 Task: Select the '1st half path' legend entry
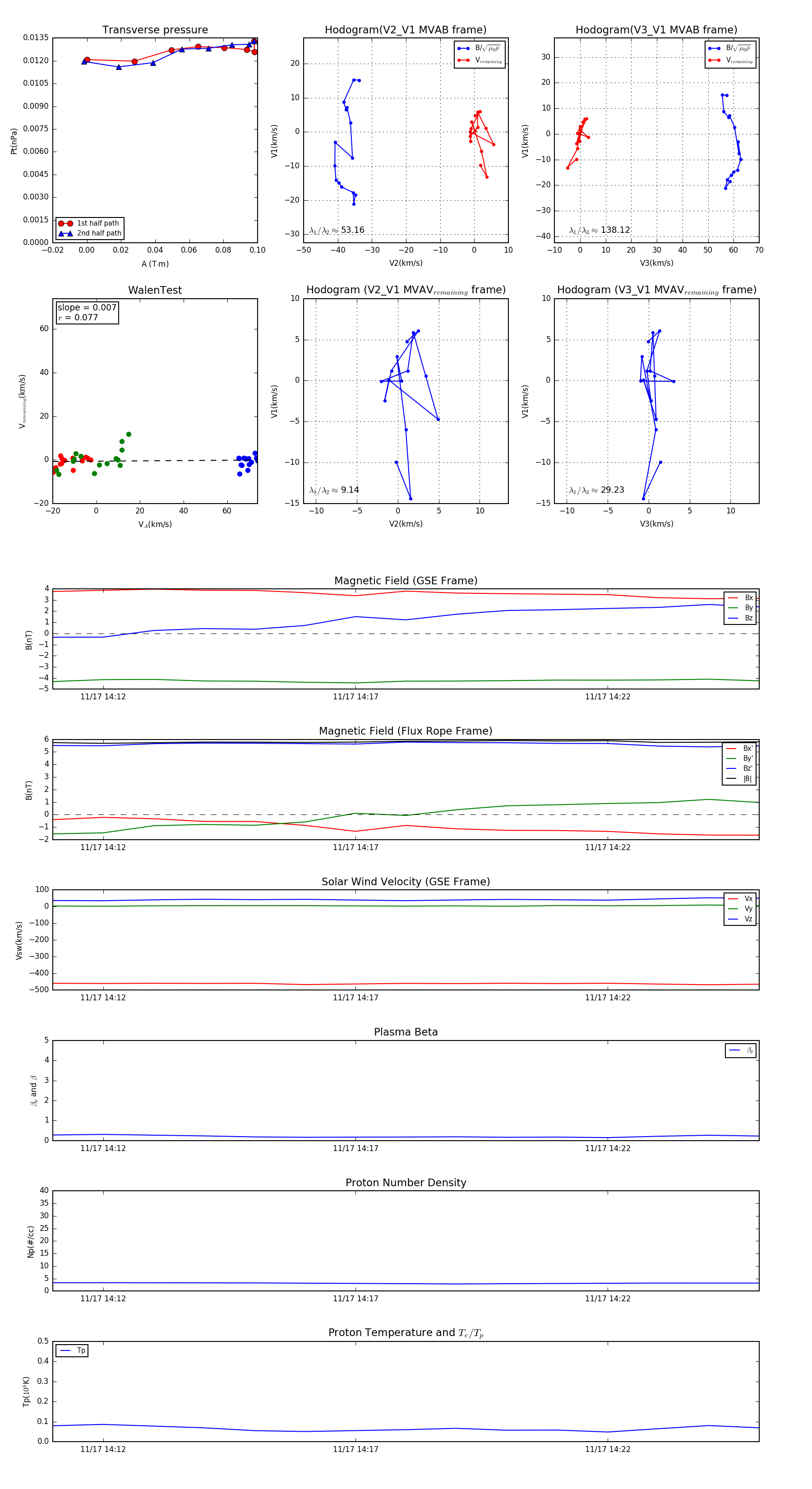point(89,223)
